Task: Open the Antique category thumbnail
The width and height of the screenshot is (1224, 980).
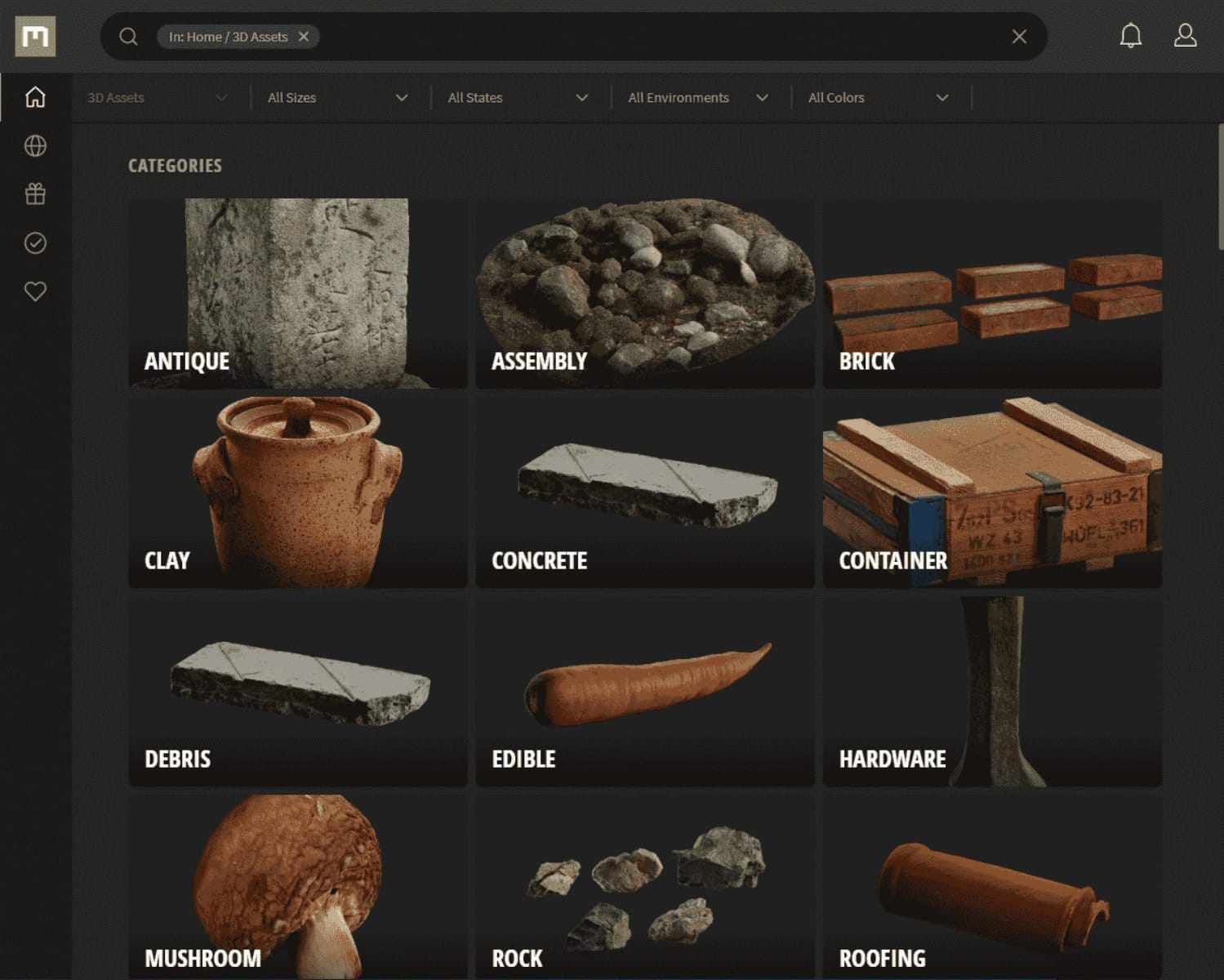Action: [298, 293]
